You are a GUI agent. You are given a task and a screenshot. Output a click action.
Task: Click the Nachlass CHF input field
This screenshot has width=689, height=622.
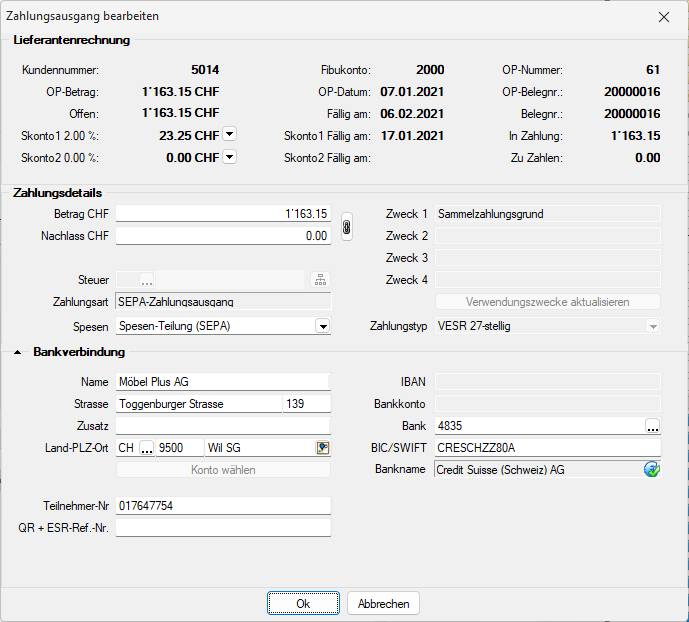pyautogui.click(x=223, y=236)
